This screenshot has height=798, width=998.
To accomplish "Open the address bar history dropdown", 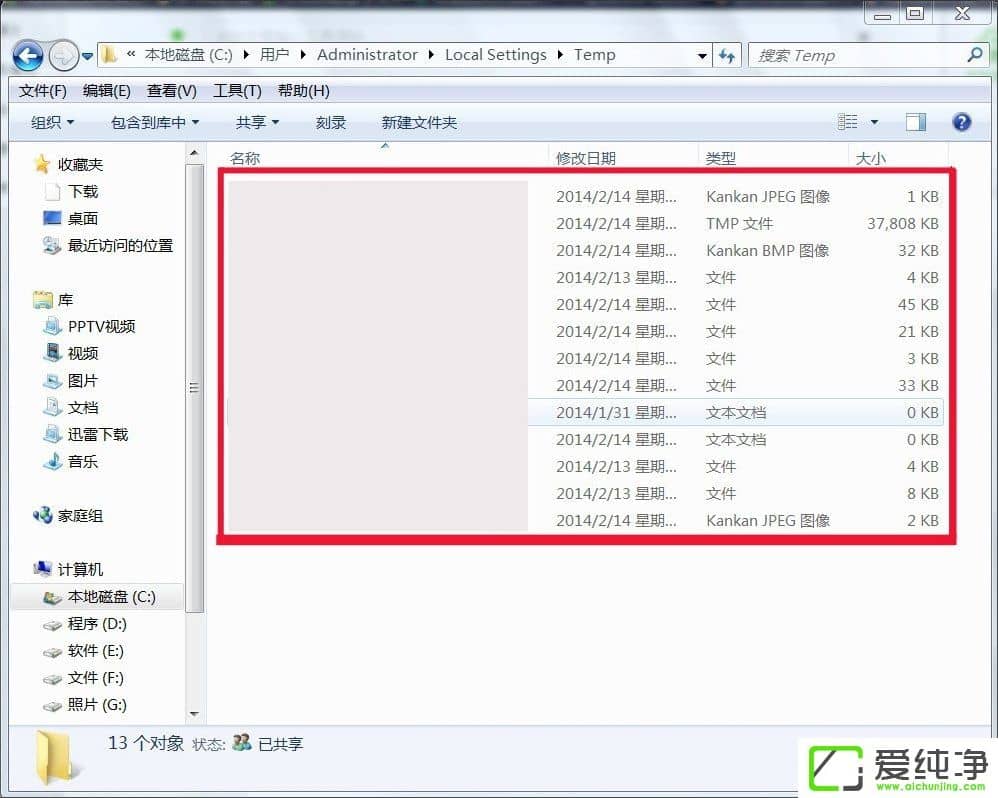I will click(x=703, y=56).
